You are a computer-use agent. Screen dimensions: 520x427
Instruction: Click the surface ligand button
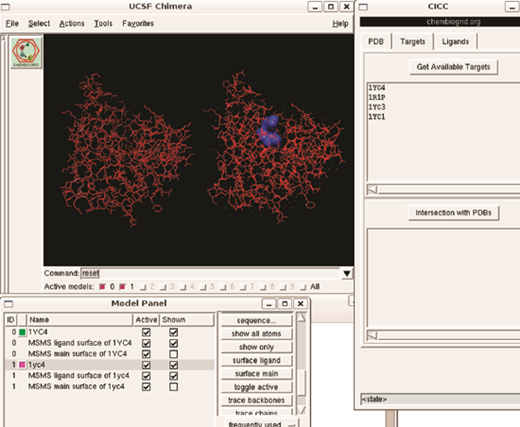[256, 361]
